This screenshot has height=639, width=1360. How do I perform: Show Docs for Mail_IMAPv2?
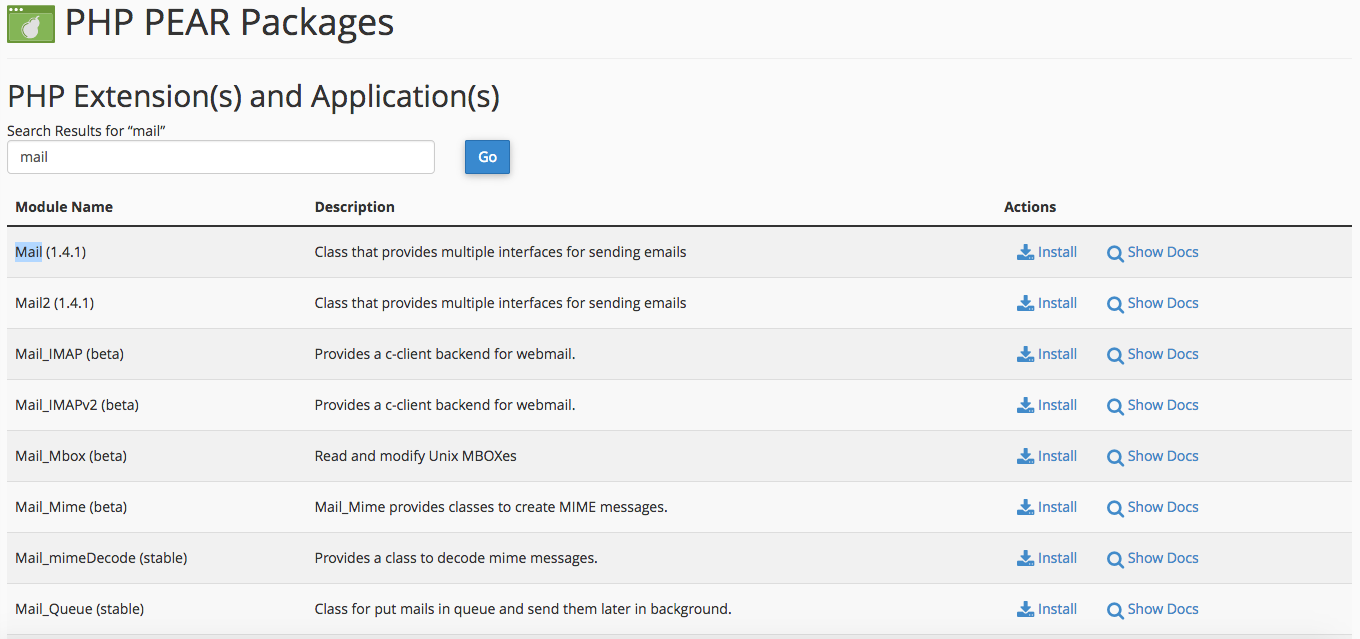tap(1153, 405)
